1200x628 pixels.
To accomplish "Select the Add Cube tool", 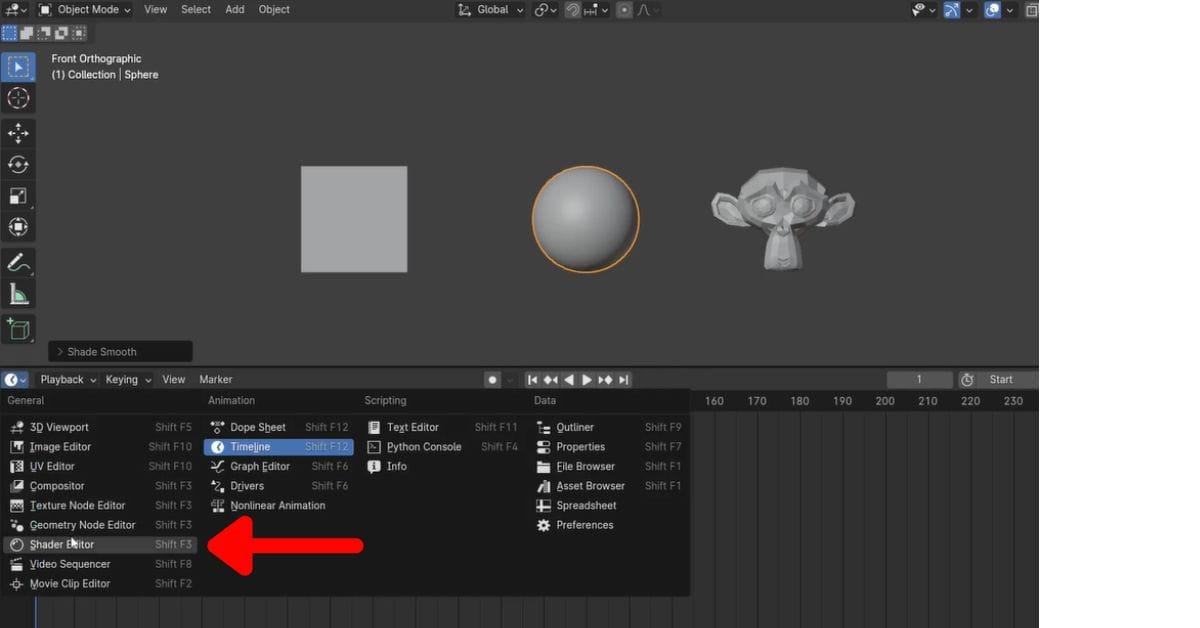I will [19, 330].
